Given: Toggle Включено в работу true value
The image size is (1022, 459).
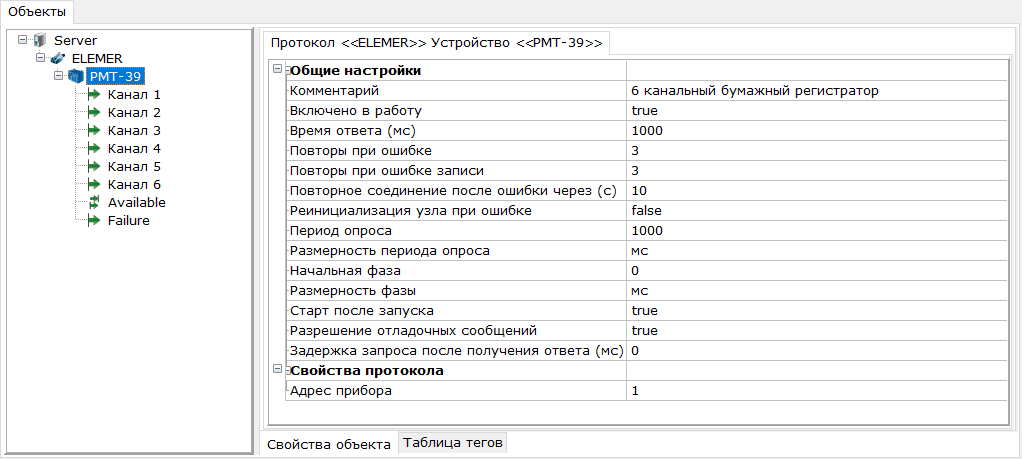Looking at the screenshot, I should tap(819, 111).
